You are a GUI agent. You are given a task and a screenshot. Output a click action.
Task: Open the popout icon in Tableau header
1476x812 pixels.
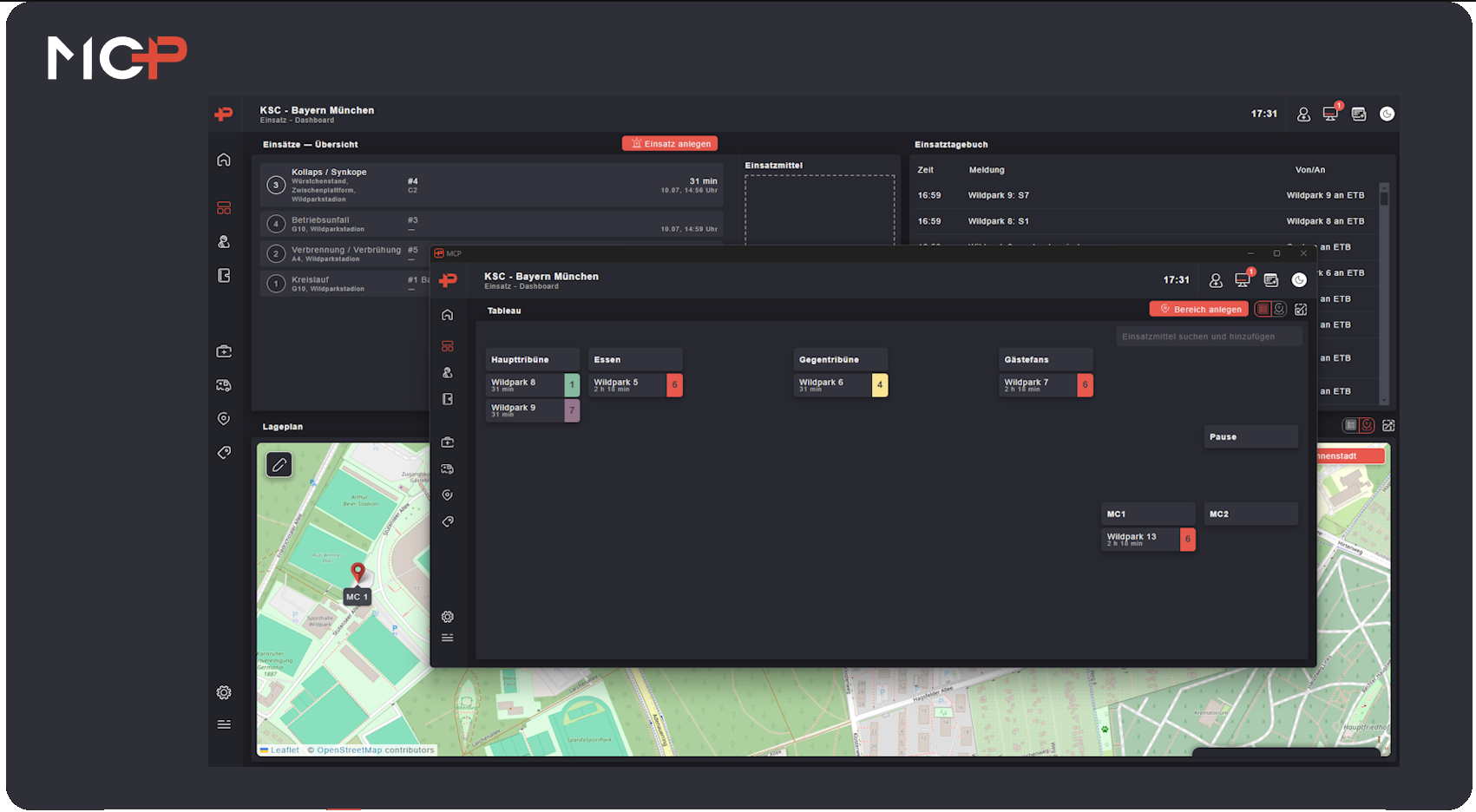pos(1301,310)
